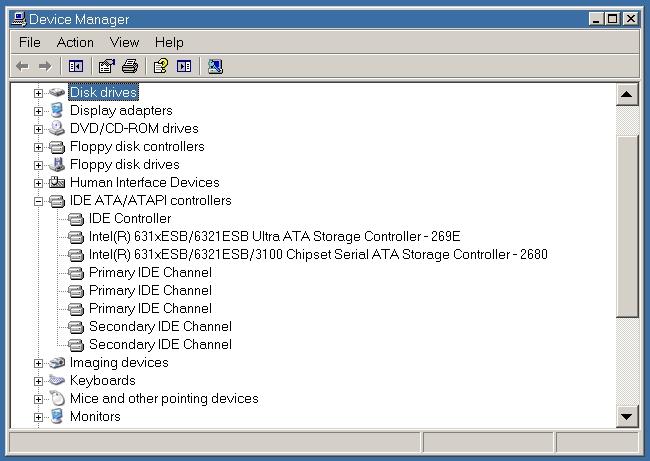
Task: Select Intel Serial ATA Storage Controller - 2680
Action: [x=318, y=254]
